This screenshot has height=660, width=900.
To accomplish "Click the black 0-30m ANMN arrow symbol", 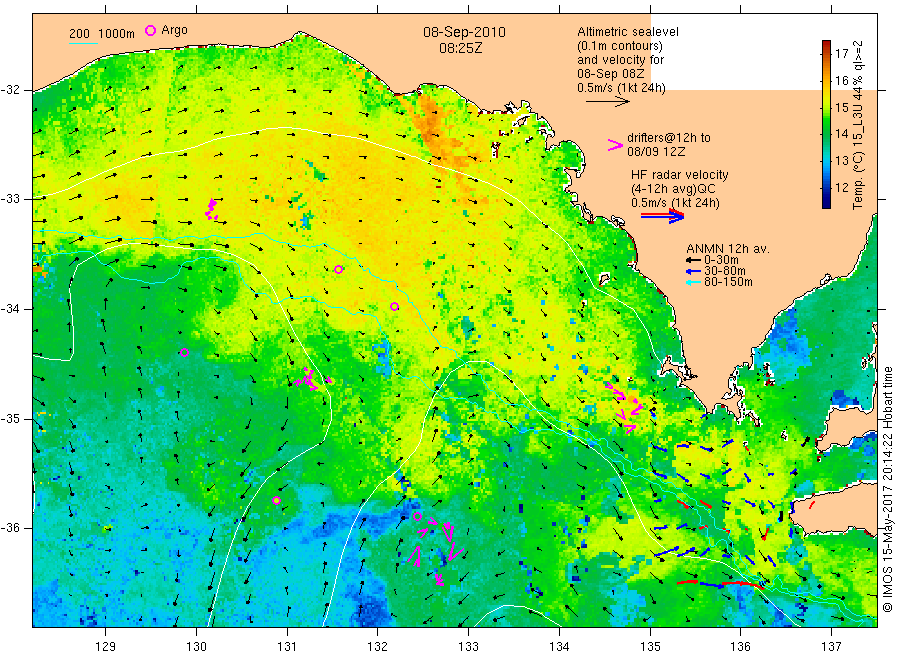I will 693,261.
